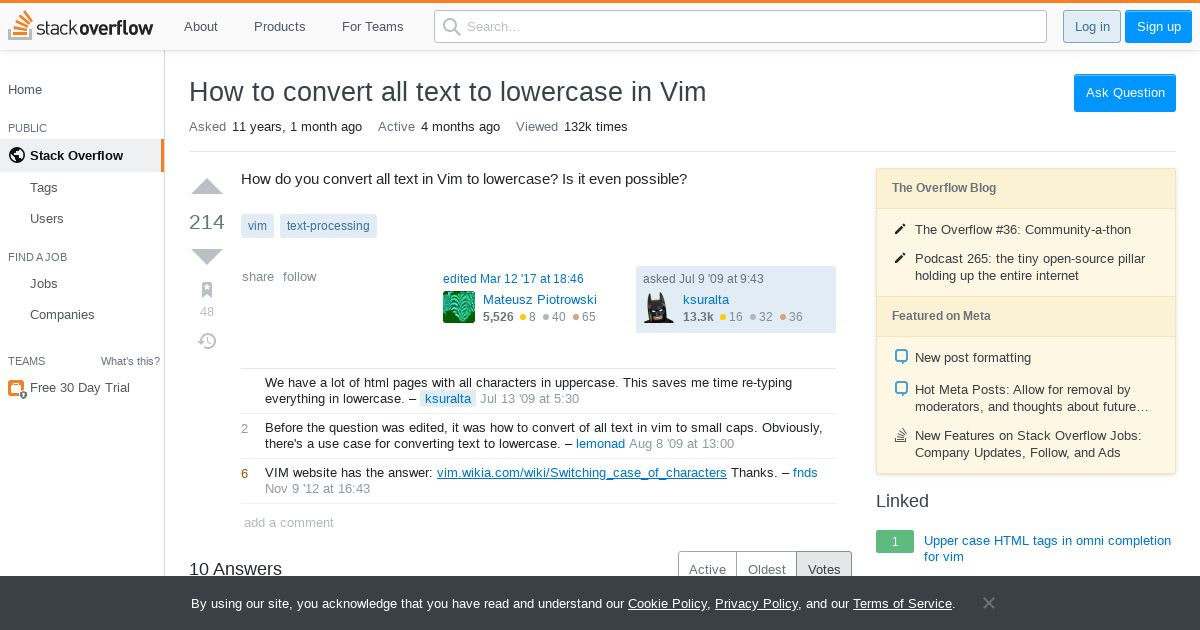Open Companies in the sidebar

click(62, 315)
